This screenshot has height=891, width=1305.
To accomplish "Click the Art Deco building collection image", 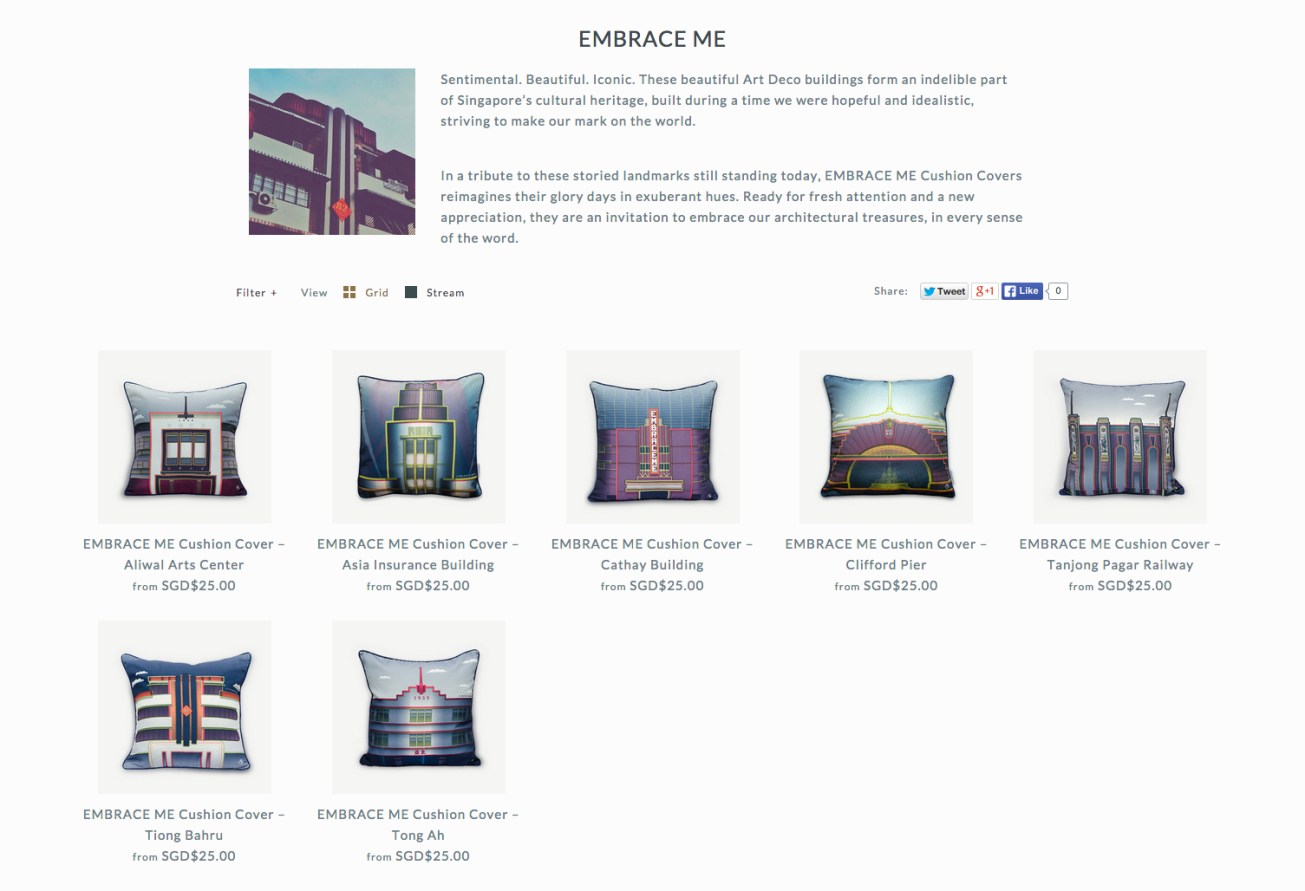I will pos(332,151).
